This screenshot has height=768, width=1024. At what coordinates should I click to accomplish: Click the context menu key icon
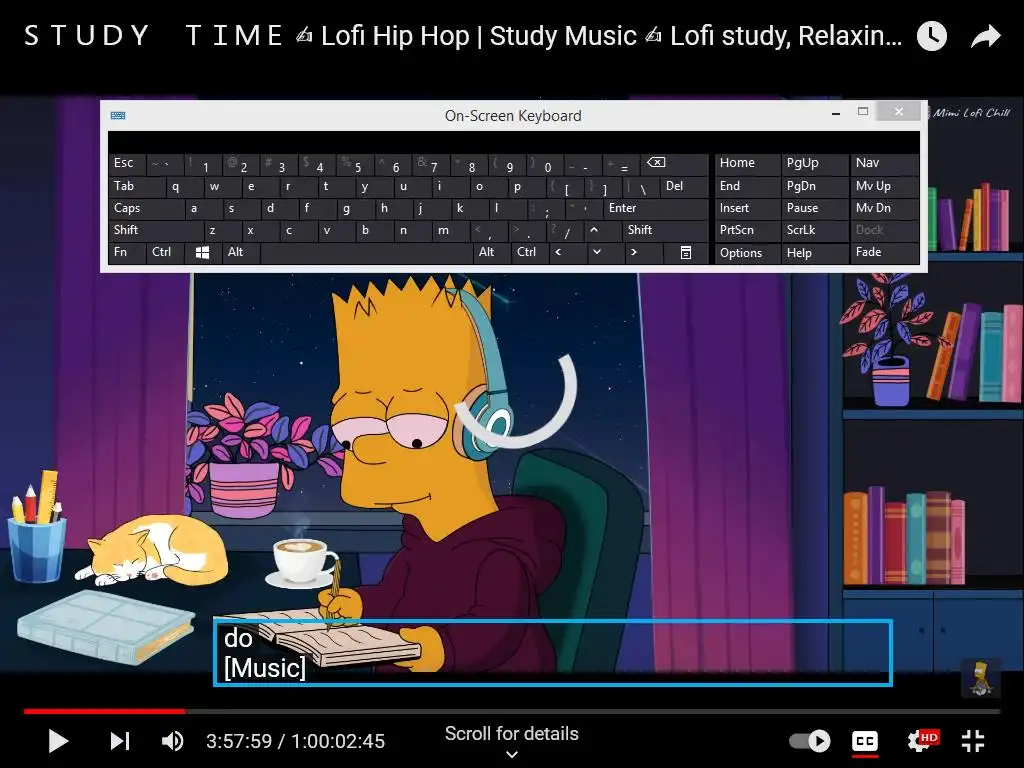pos(686,253)
